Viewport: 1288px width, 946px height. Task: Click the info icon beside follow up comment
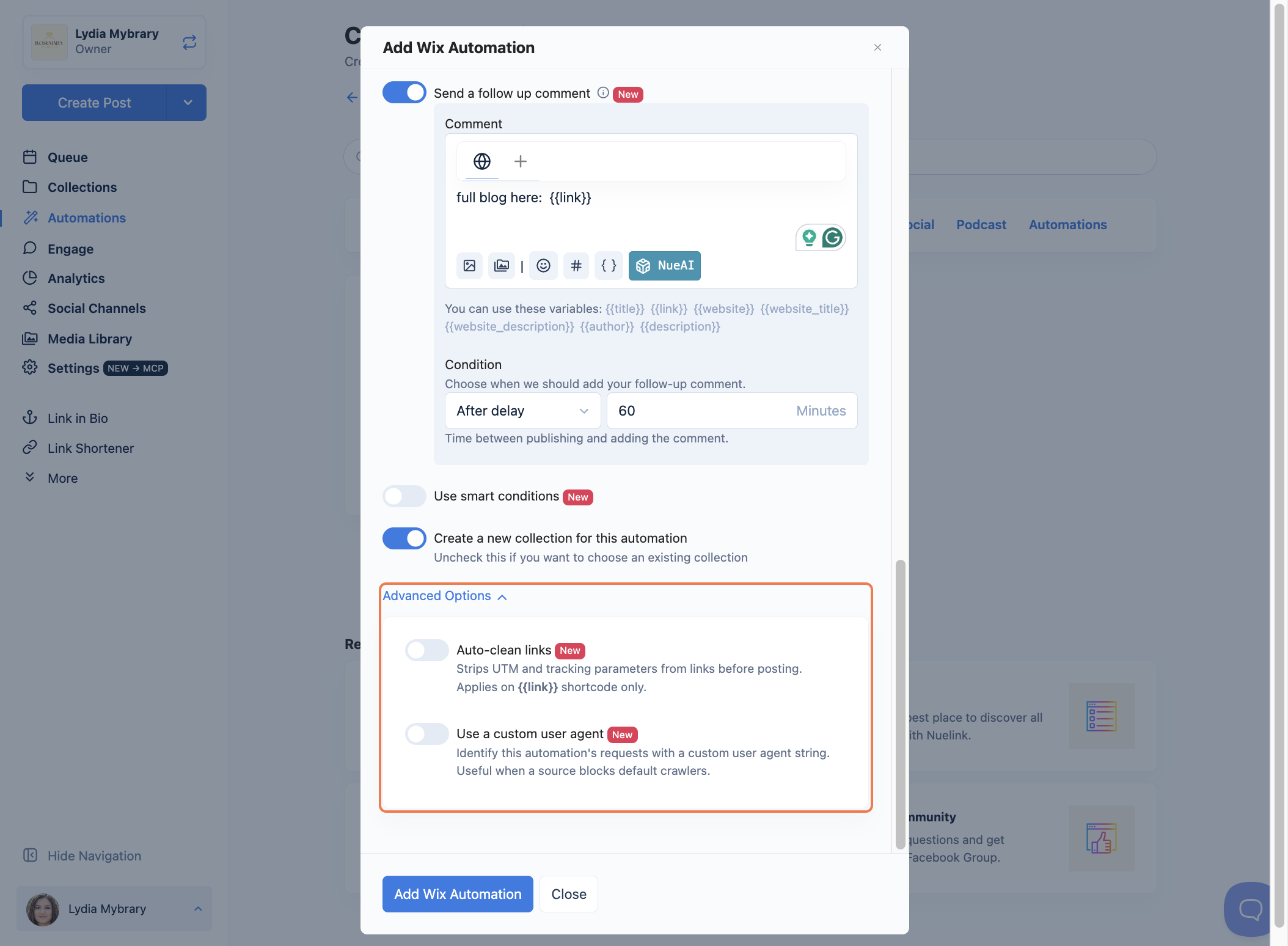click(602, 93)
